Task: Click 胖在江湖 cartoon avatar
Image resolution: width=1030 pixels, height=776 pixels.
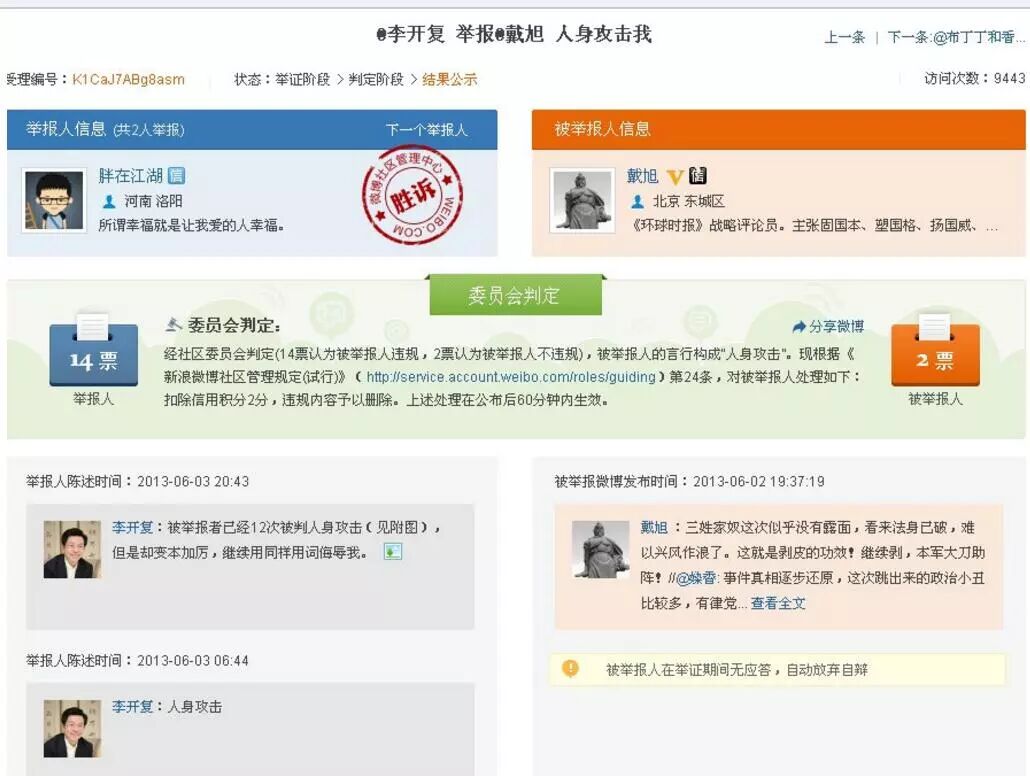Action: point(54,200)
